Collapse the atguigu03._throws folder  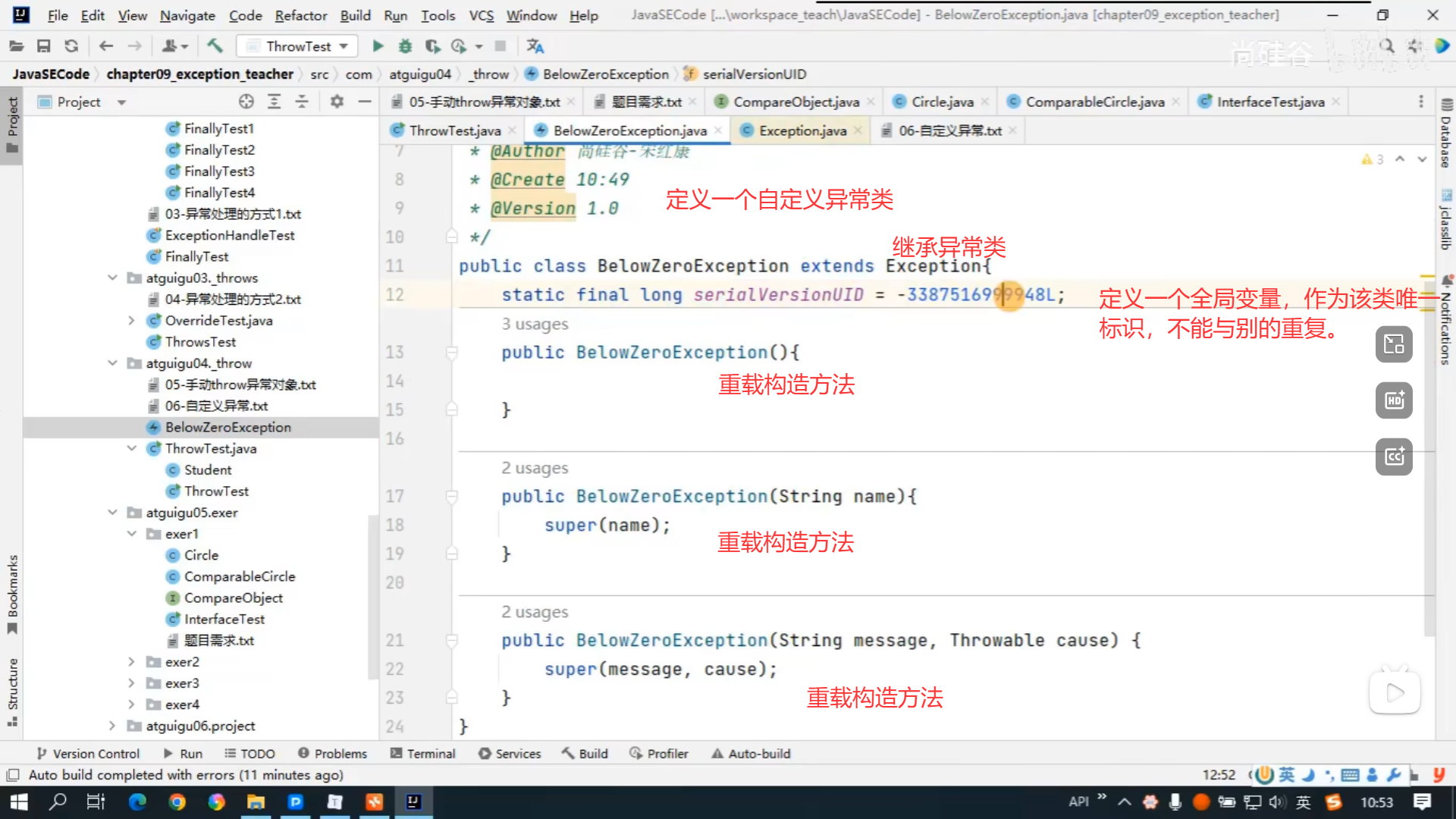[112, 278]
